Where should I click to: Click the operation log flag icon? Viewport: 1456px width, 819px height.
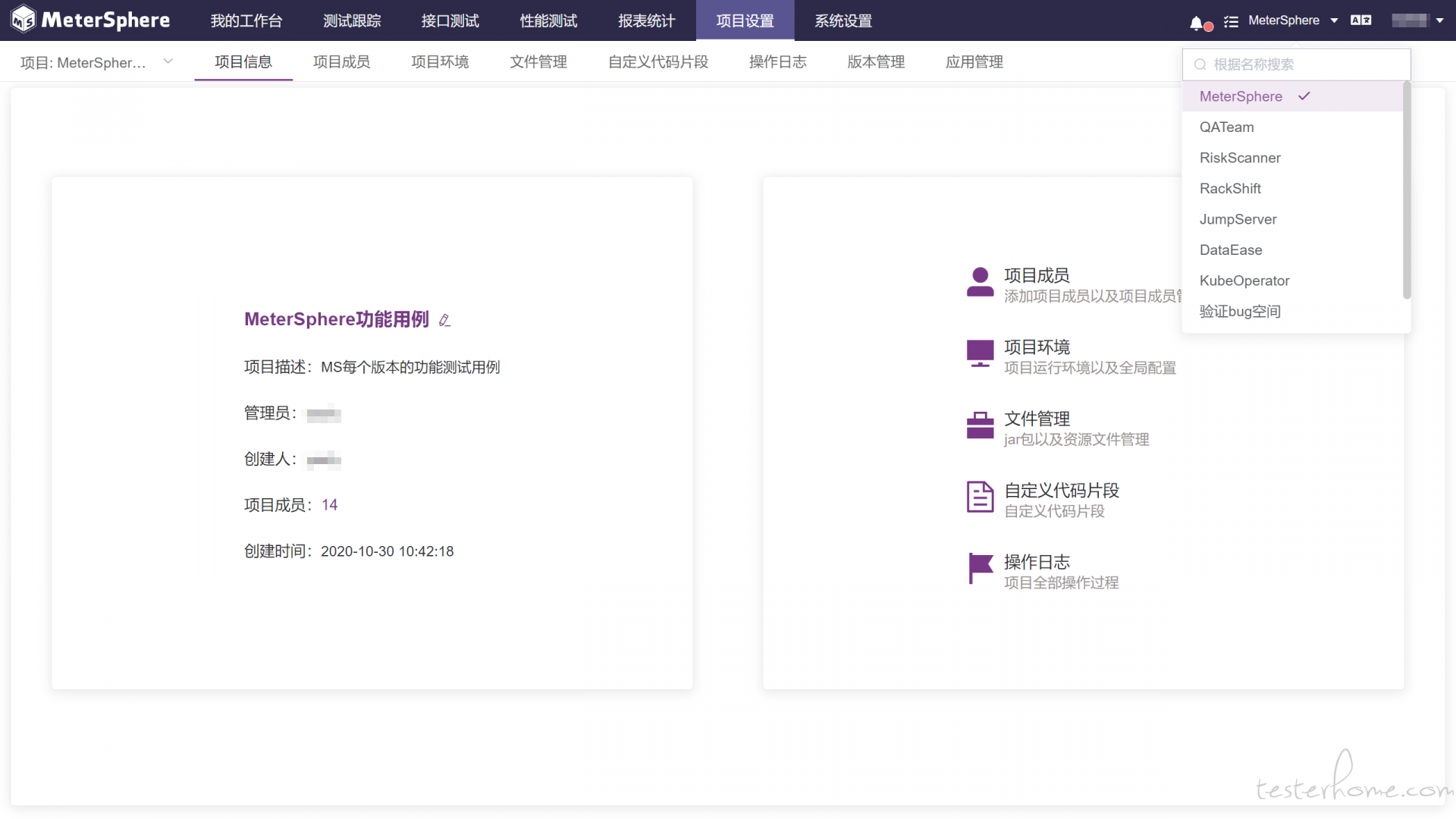pyautogui.click(x=980, y=568)
